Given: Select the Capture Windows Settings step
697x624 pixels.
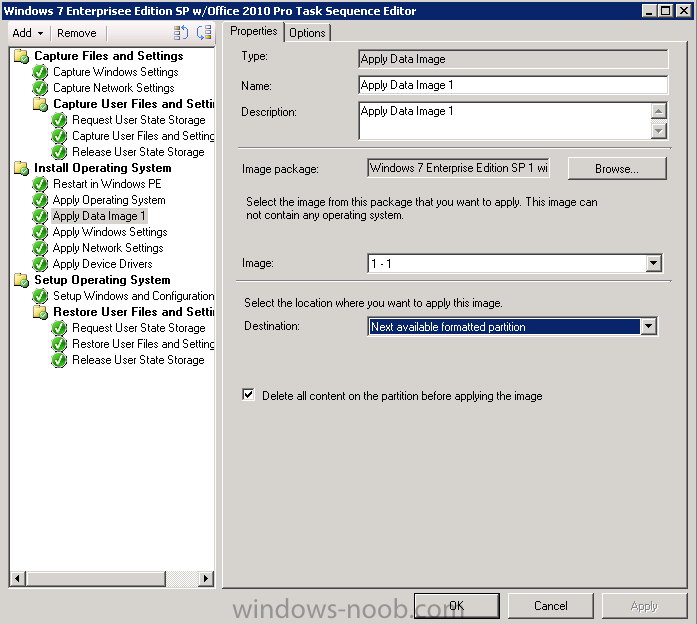Looking at the screenshot, I should (x=116, y=72).
